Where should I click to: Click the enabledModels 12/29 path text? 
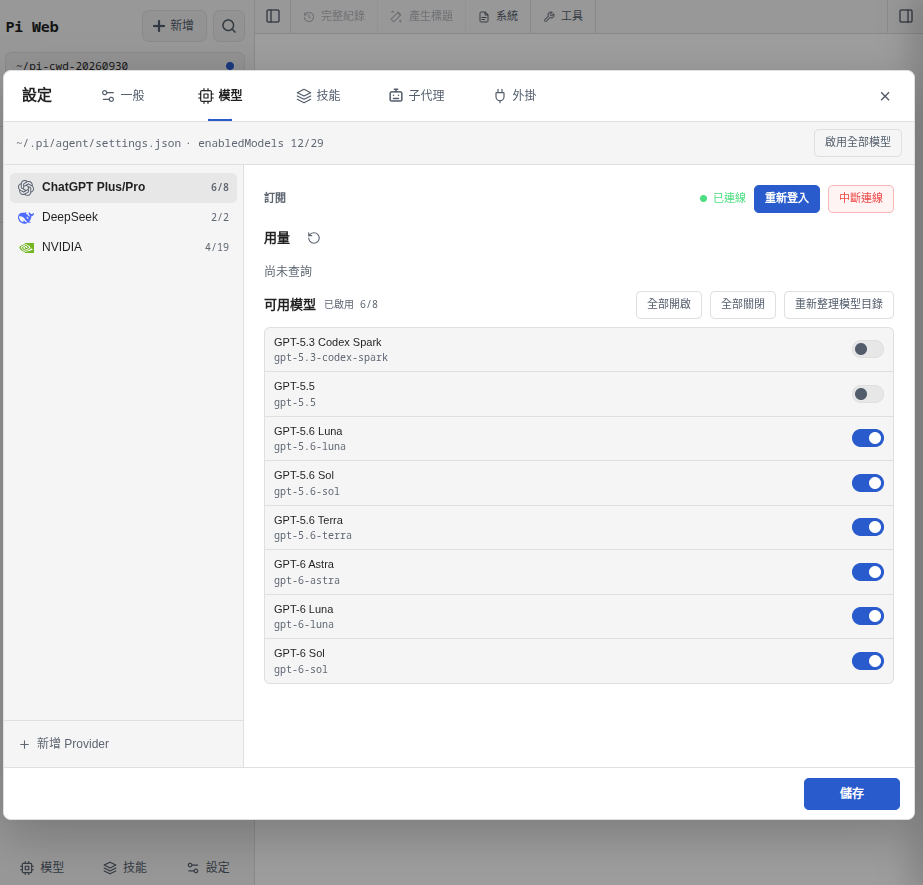point(260,143)
